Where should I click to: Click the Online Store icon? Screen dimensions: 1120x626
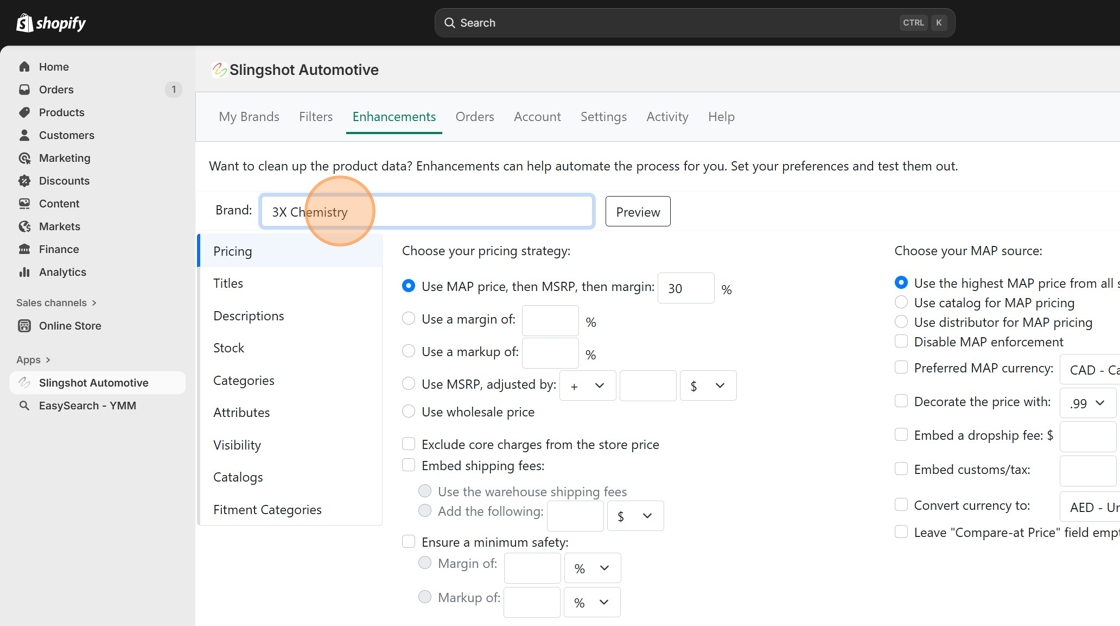click(24, 326)
